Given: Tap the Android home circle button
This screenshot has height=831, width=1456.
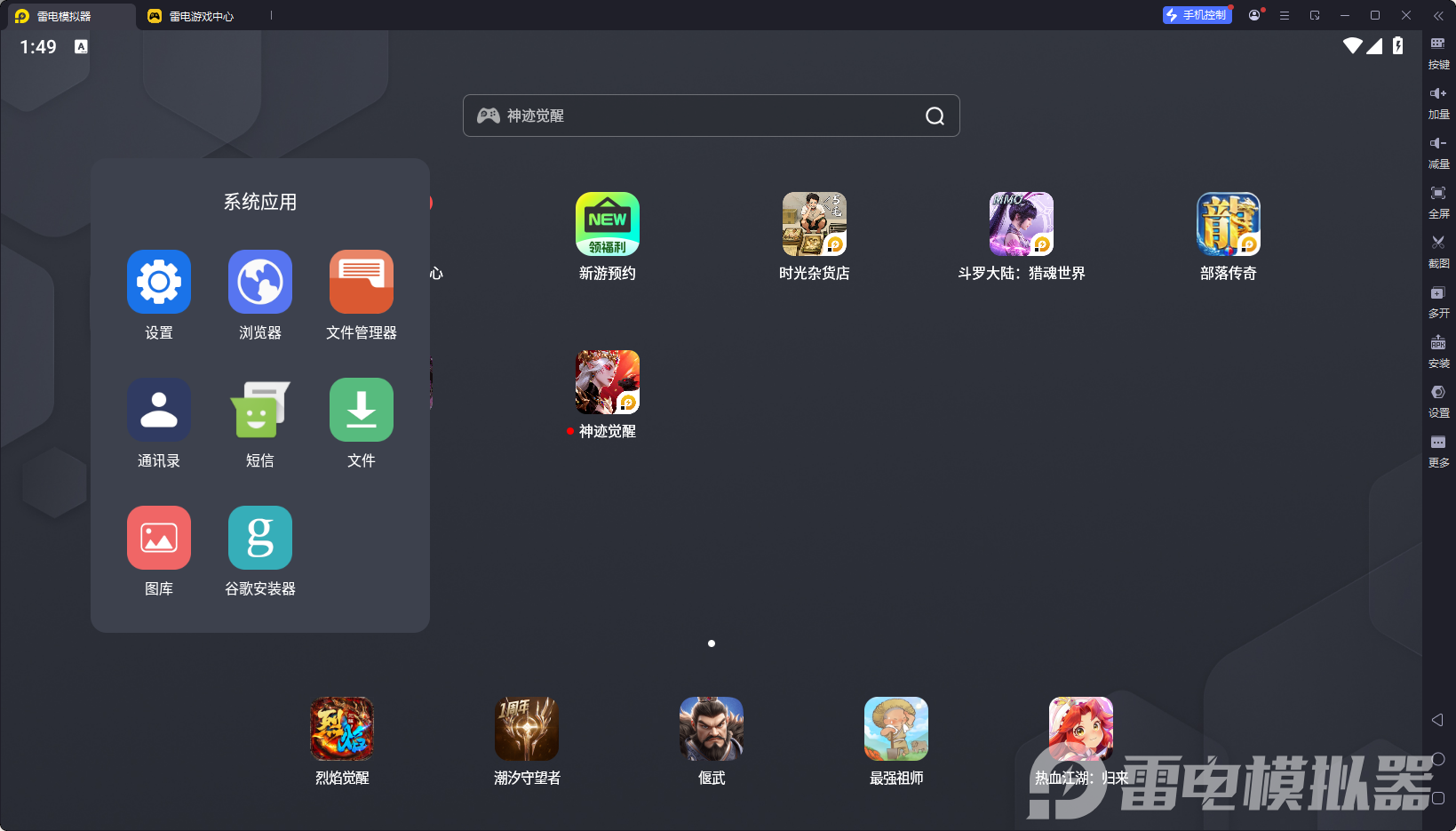Looking at the screenshot, I should click(x=1438, y=759).
